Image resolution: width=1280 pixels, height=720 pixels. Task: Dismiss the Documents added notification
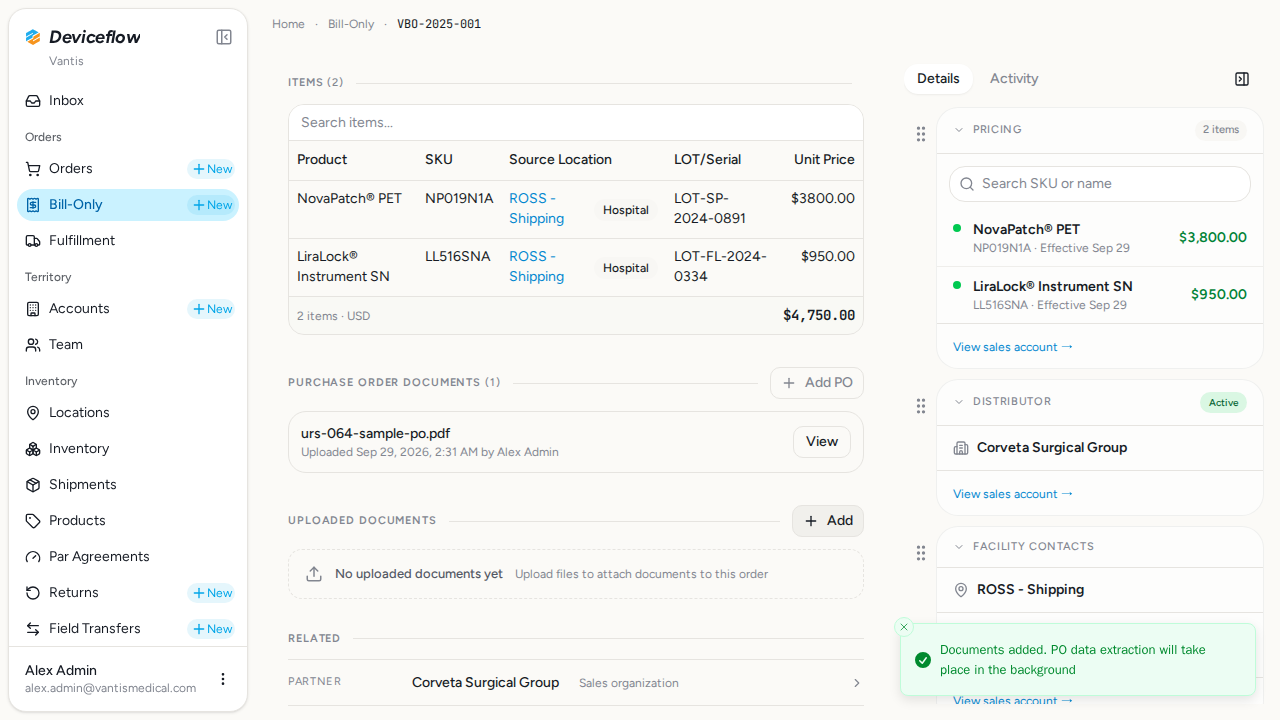[x=904, y=627]
